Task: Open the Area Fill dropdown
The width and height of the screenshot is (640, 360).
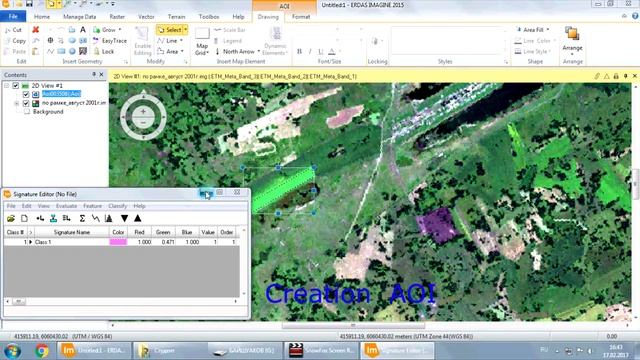Action: pos(548,30)
